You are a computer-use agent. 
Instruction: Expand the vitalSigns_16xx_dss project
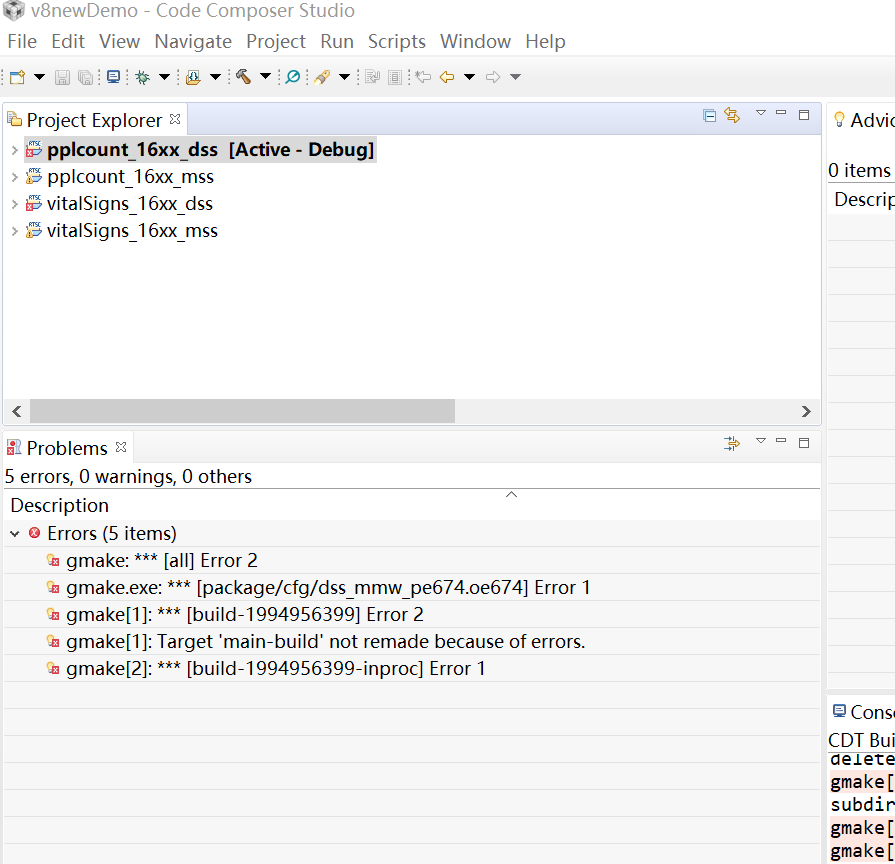pos(15,204)
